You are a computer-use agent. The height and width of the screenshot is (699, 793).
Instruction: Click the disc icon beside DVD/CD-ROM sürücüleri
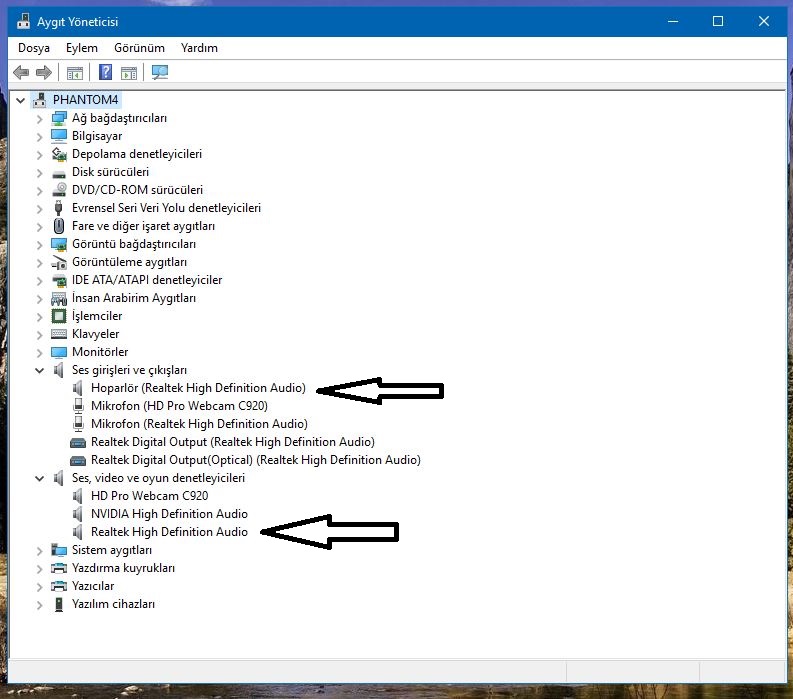59,190
